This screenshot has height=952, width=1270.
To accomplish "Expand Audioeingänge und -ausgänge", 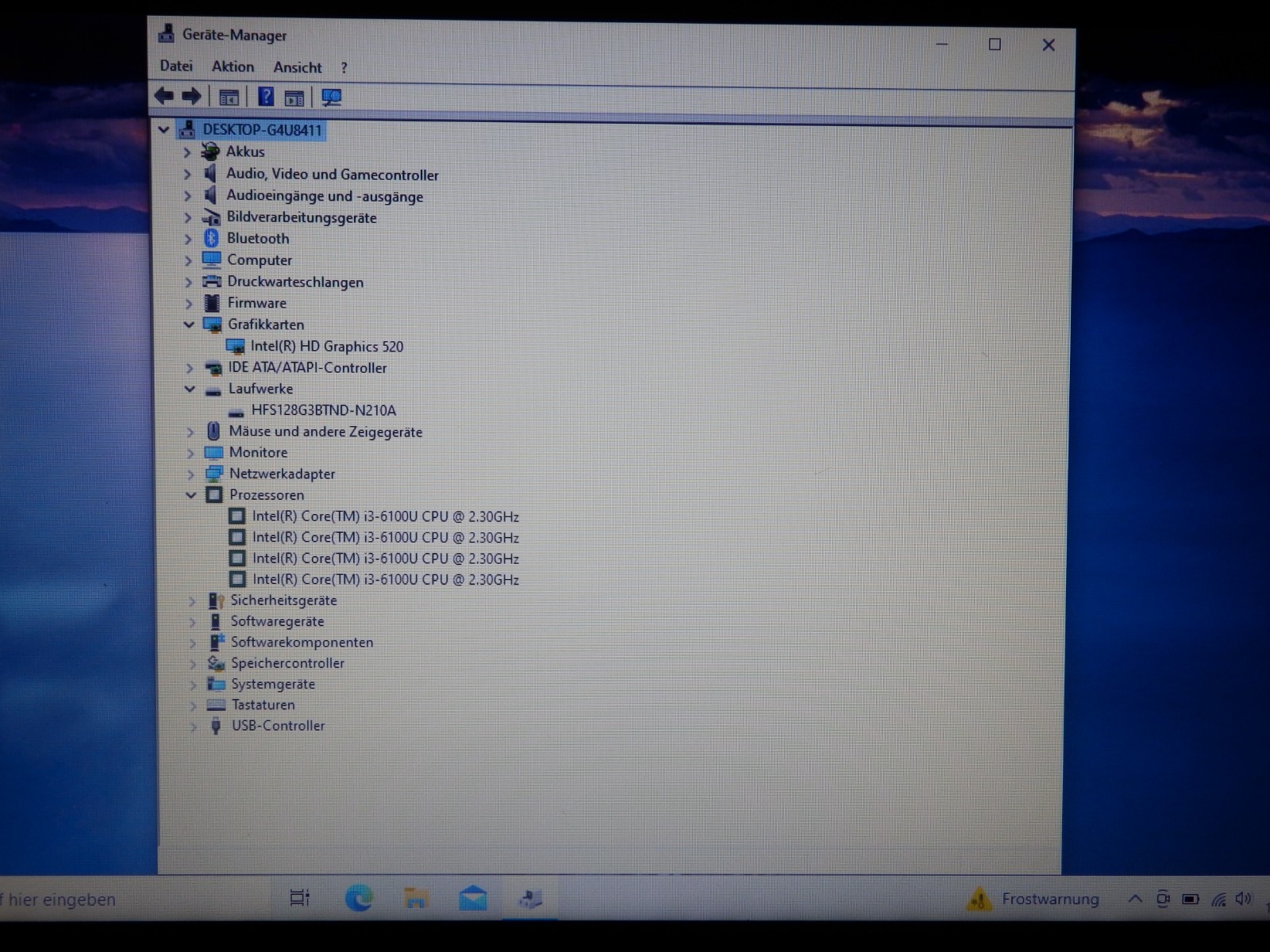I will 187,195.
